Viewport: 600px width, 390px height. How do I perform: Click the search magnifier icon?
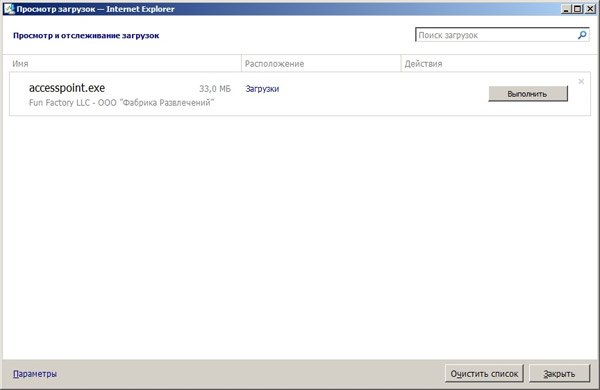(582, 35)
